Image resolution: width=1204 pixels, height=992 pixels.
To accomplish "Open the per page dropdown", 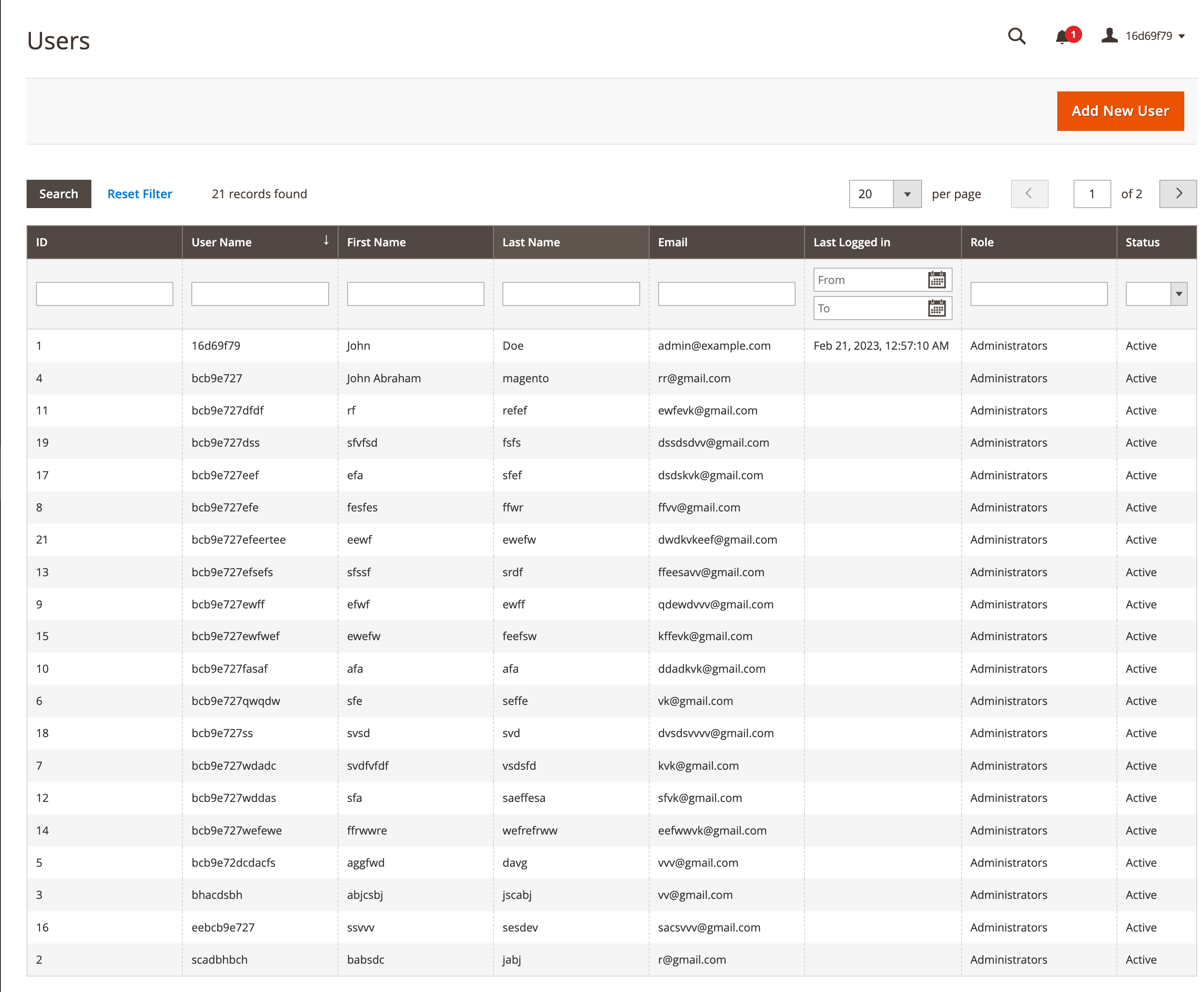I will [x=908, y=194].
